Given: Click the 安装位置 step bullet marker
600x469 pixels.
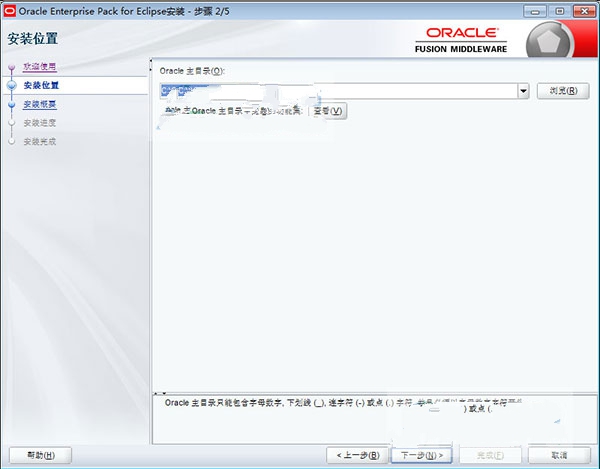Looking at the screenshot, I should [x=11, y=85].
